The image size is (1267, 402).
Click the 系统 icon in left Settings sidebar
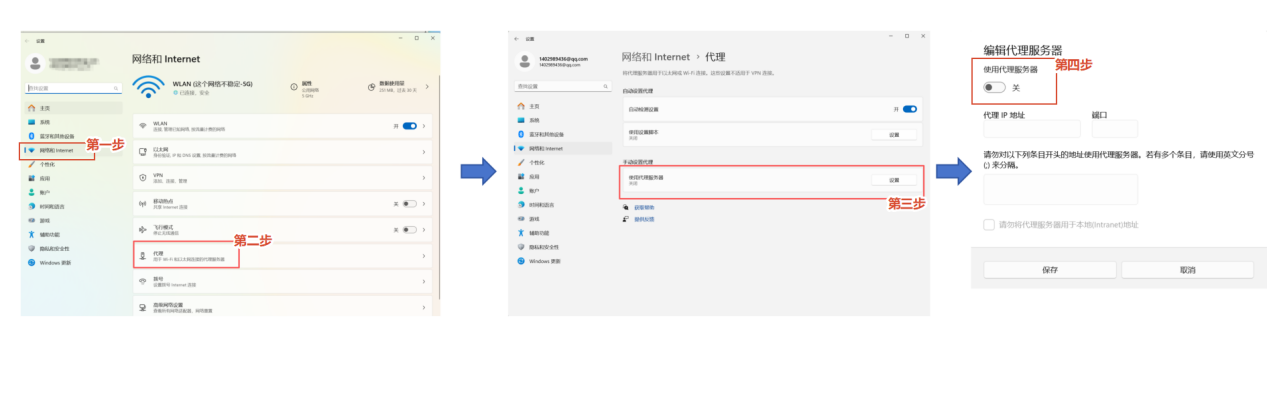[x=32, y=121]
